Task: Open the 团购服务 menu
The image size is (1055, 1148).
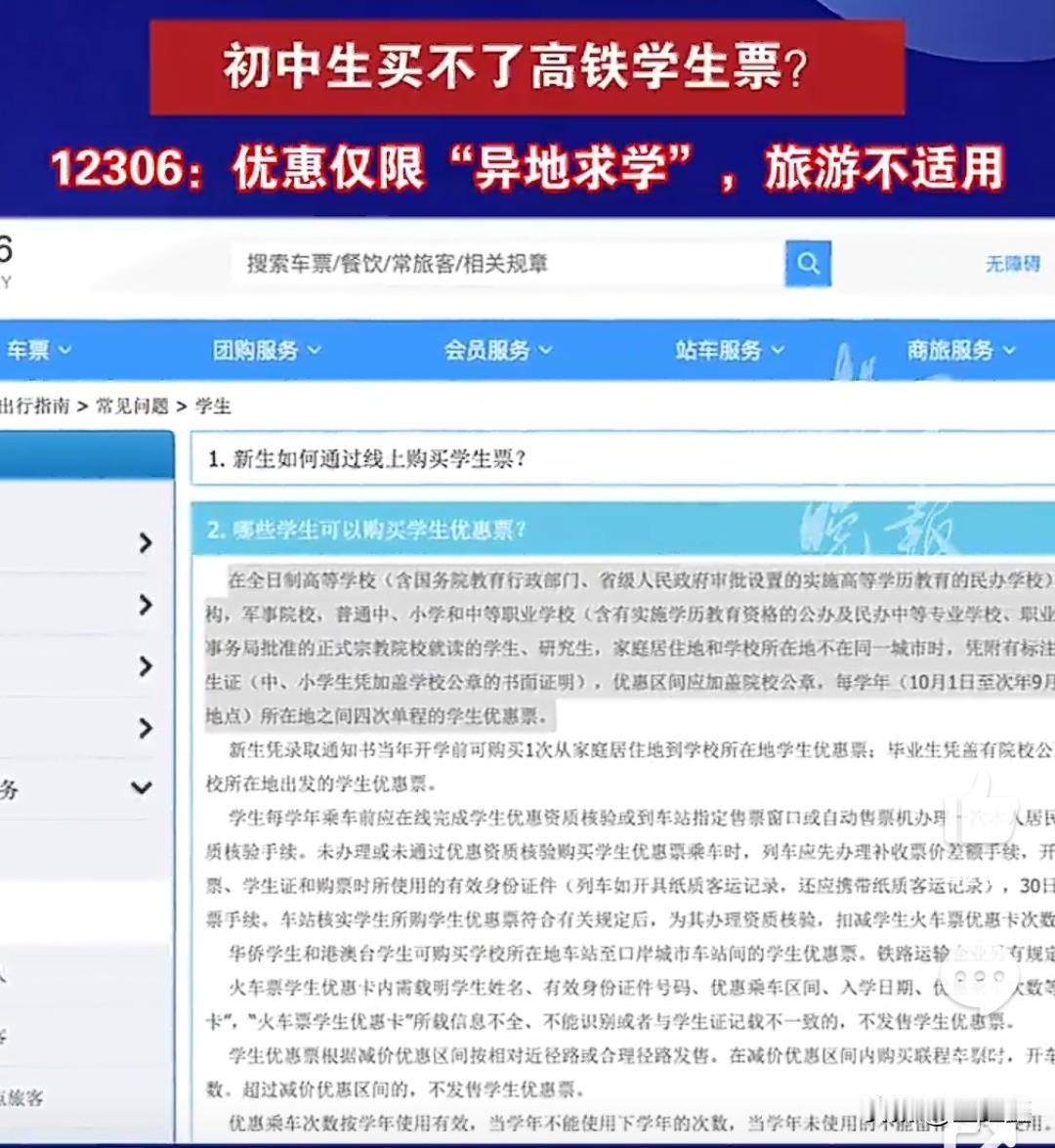Action: [267, 350]
